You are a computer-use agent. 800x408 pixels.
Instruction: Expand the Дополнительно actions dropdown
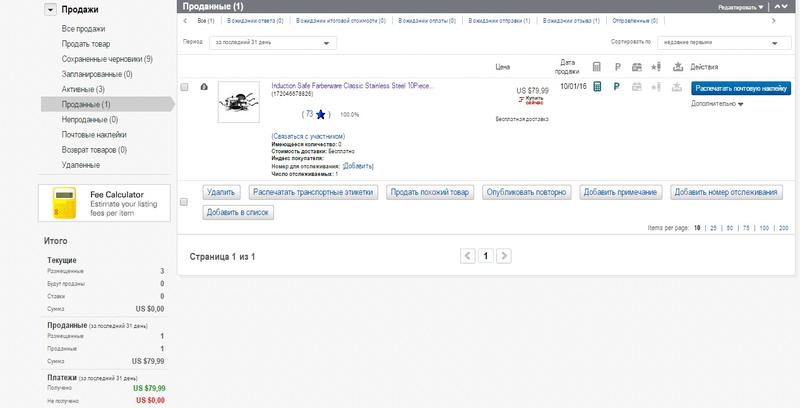[717, 104]
